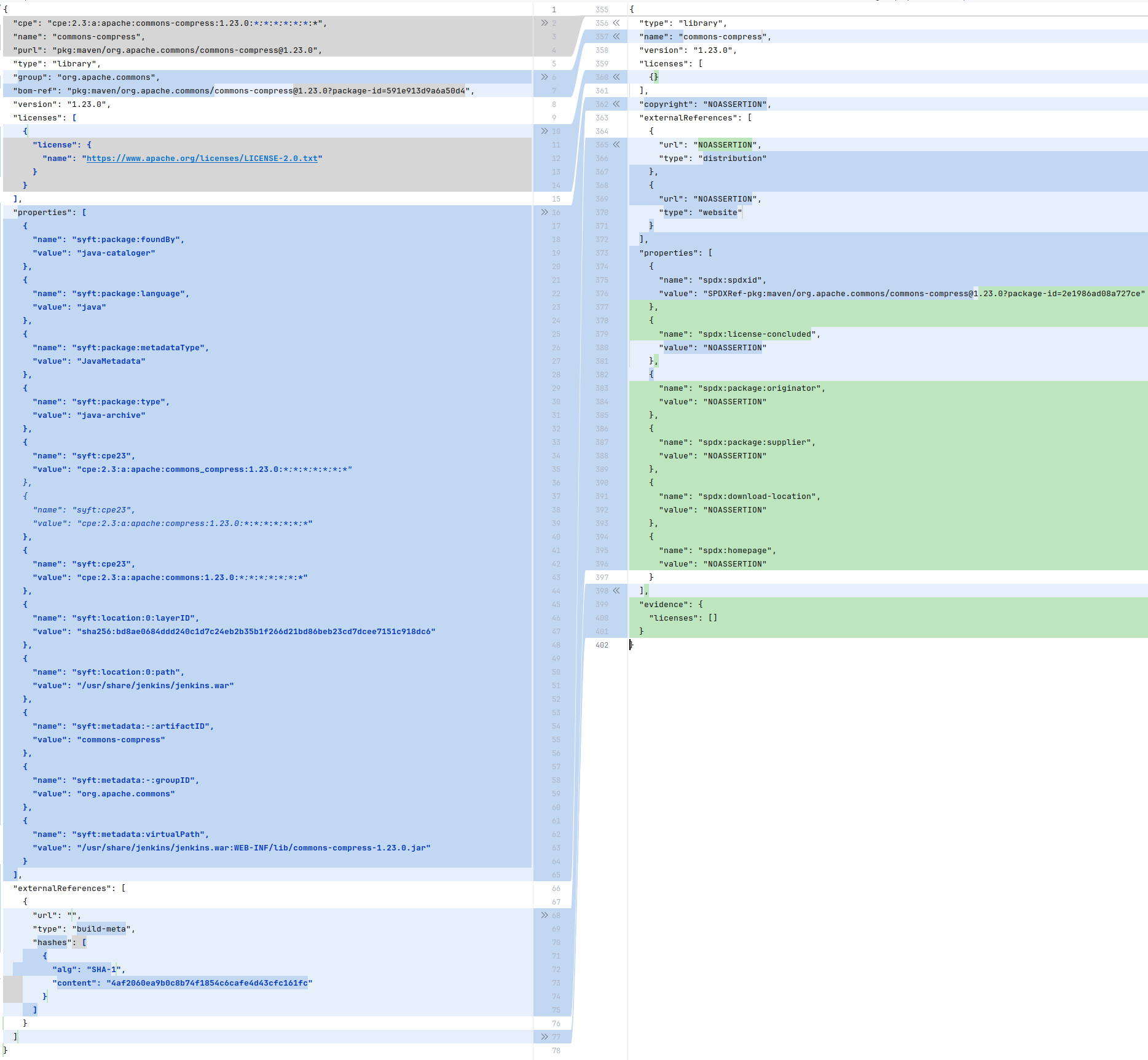
Task: Click the "SHA-1" alg value
Action: 104,970
